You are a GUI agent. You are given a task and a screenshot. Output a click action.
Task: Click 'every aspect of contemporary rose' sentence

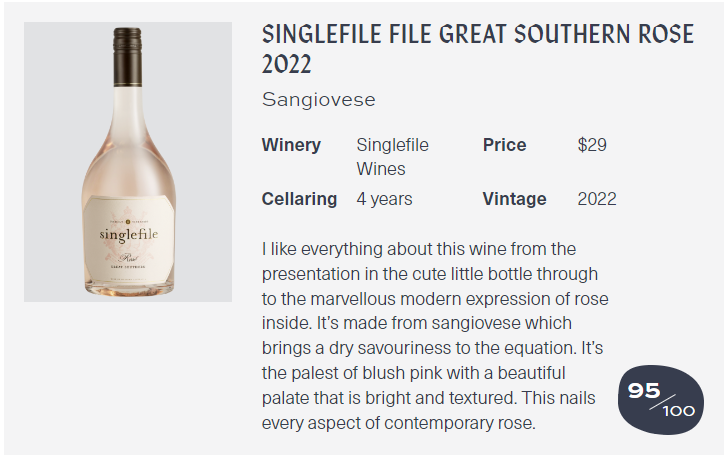click(398, 423)
